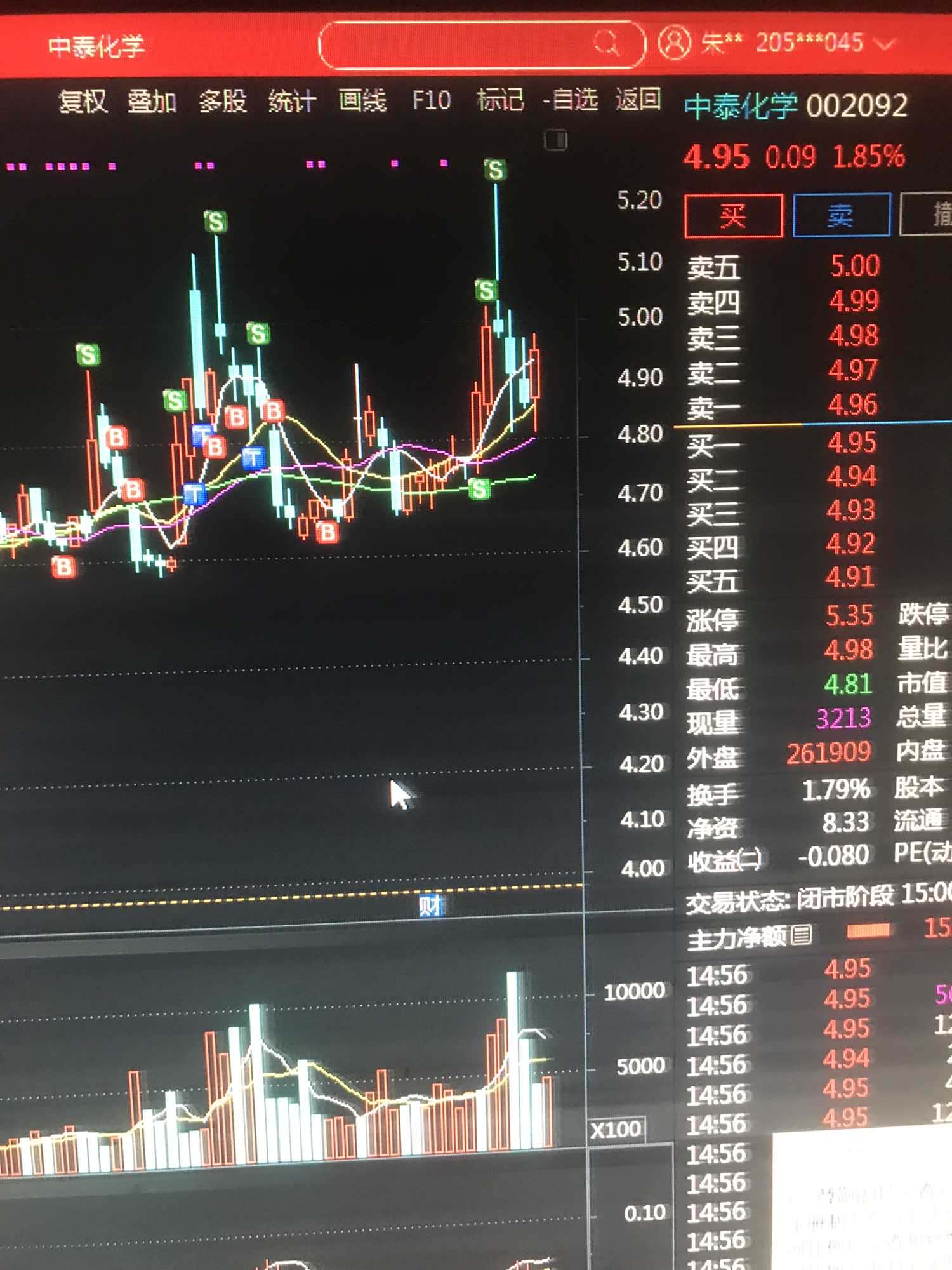Image resolution: width=952 pixels, height=1270 pixels.
Task: Remove stock via -自选 option
Action: [x=571, y=100]
